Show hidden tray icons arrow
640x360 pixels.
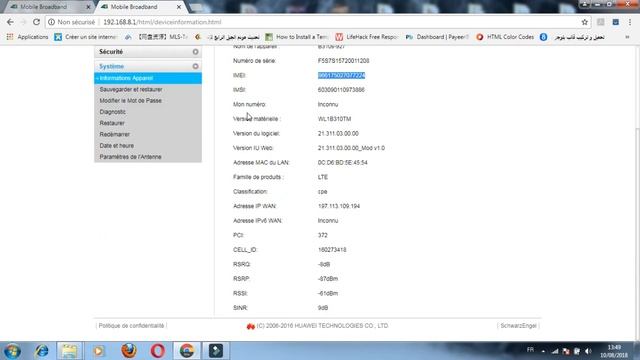pos(543,351)
